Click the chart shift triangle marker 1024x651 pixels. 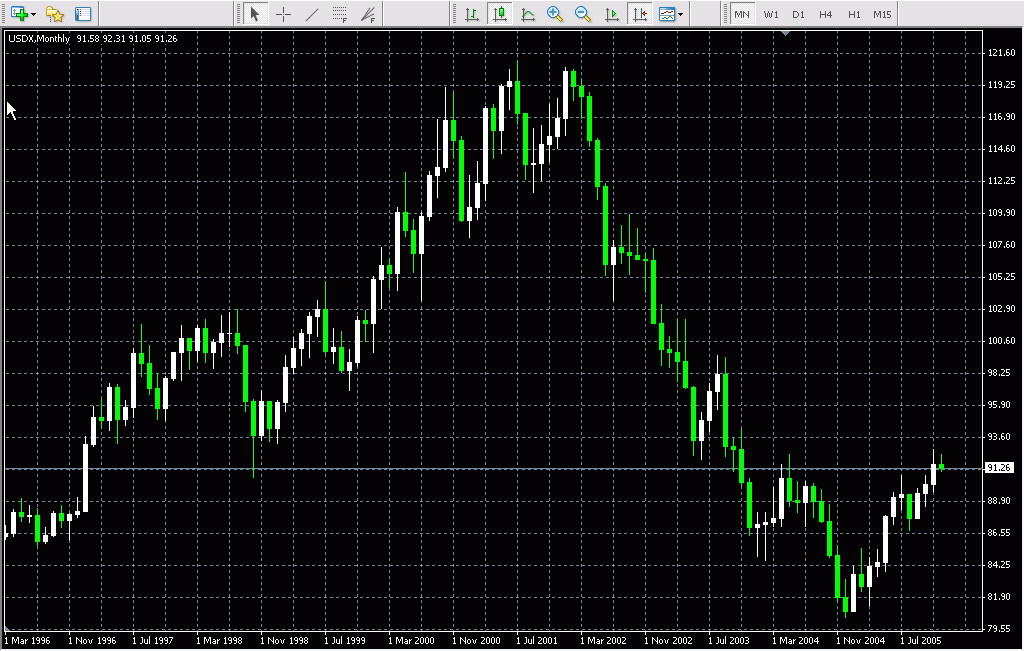point(786,33)
